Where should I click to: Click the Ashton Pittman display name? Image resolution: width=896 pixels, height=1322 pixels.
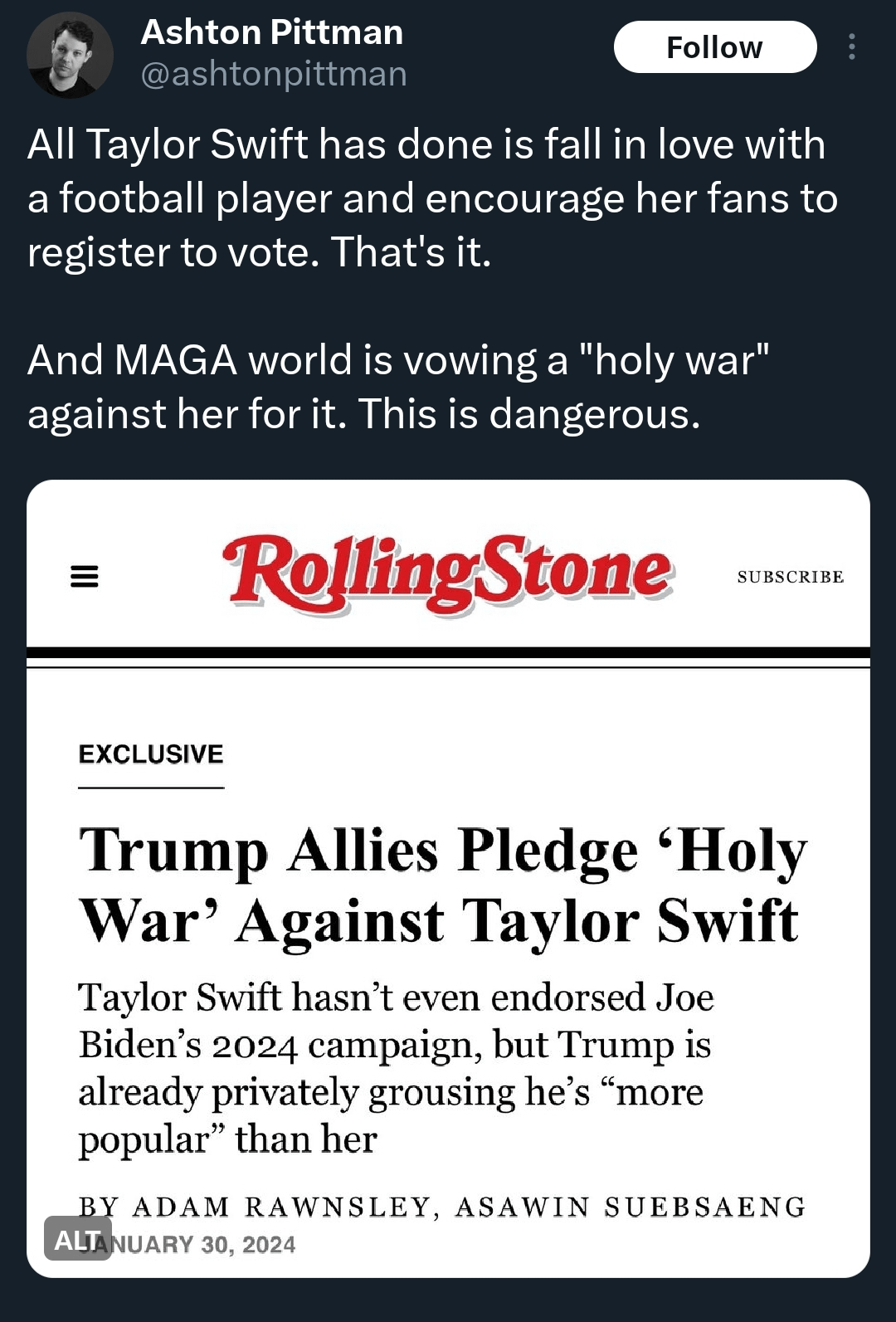point(271,32)
